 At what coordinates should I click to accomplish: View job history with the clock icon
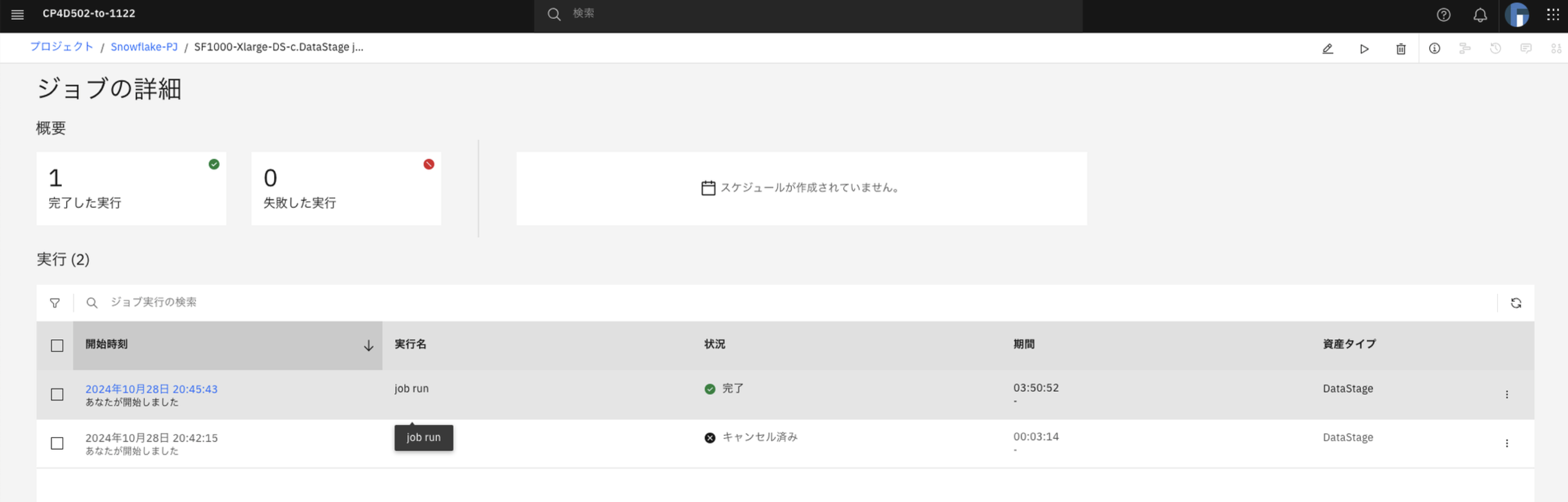(x=1495, y=48)
